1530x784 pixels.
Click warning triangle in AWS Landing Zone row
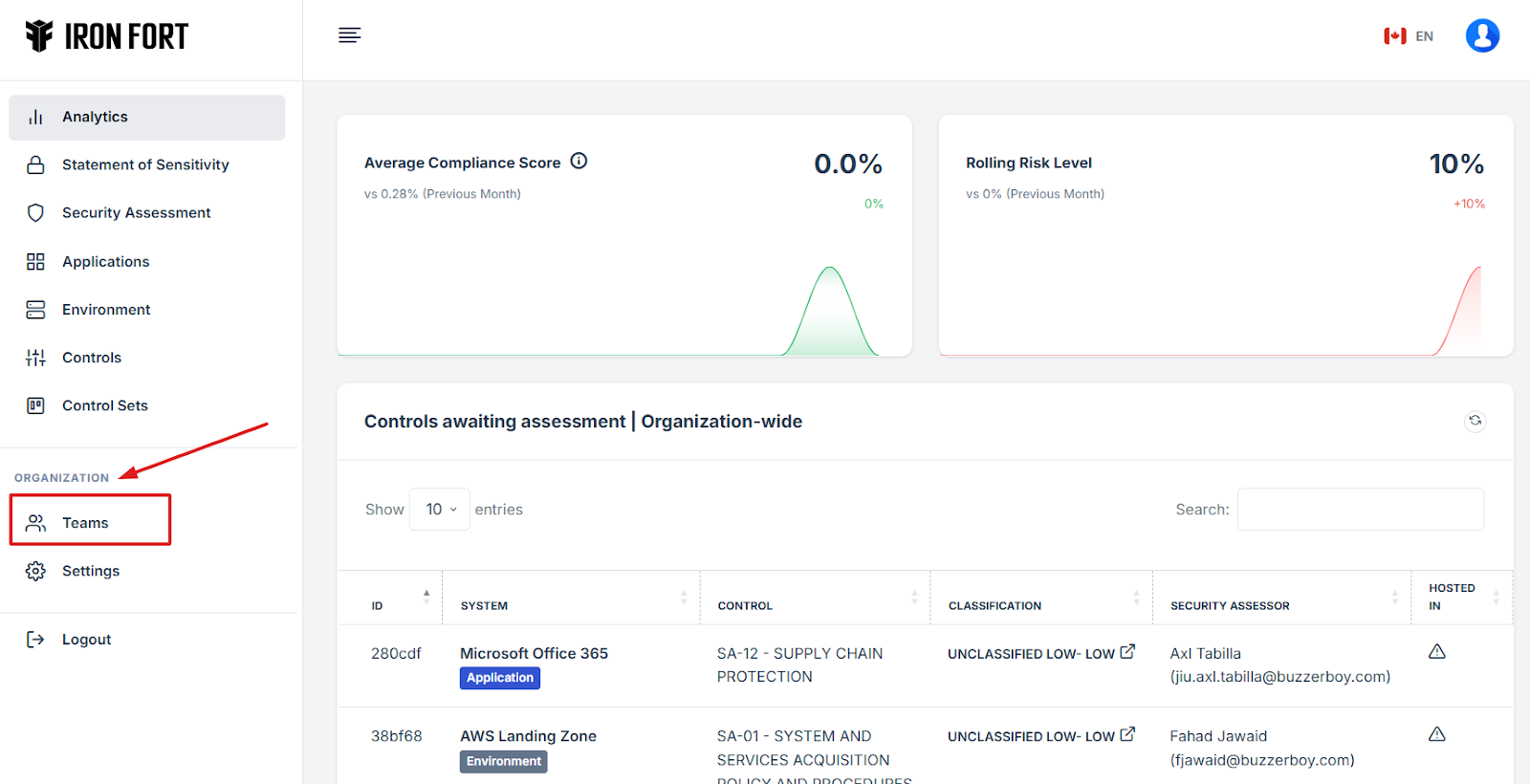tap(1436, 734)
